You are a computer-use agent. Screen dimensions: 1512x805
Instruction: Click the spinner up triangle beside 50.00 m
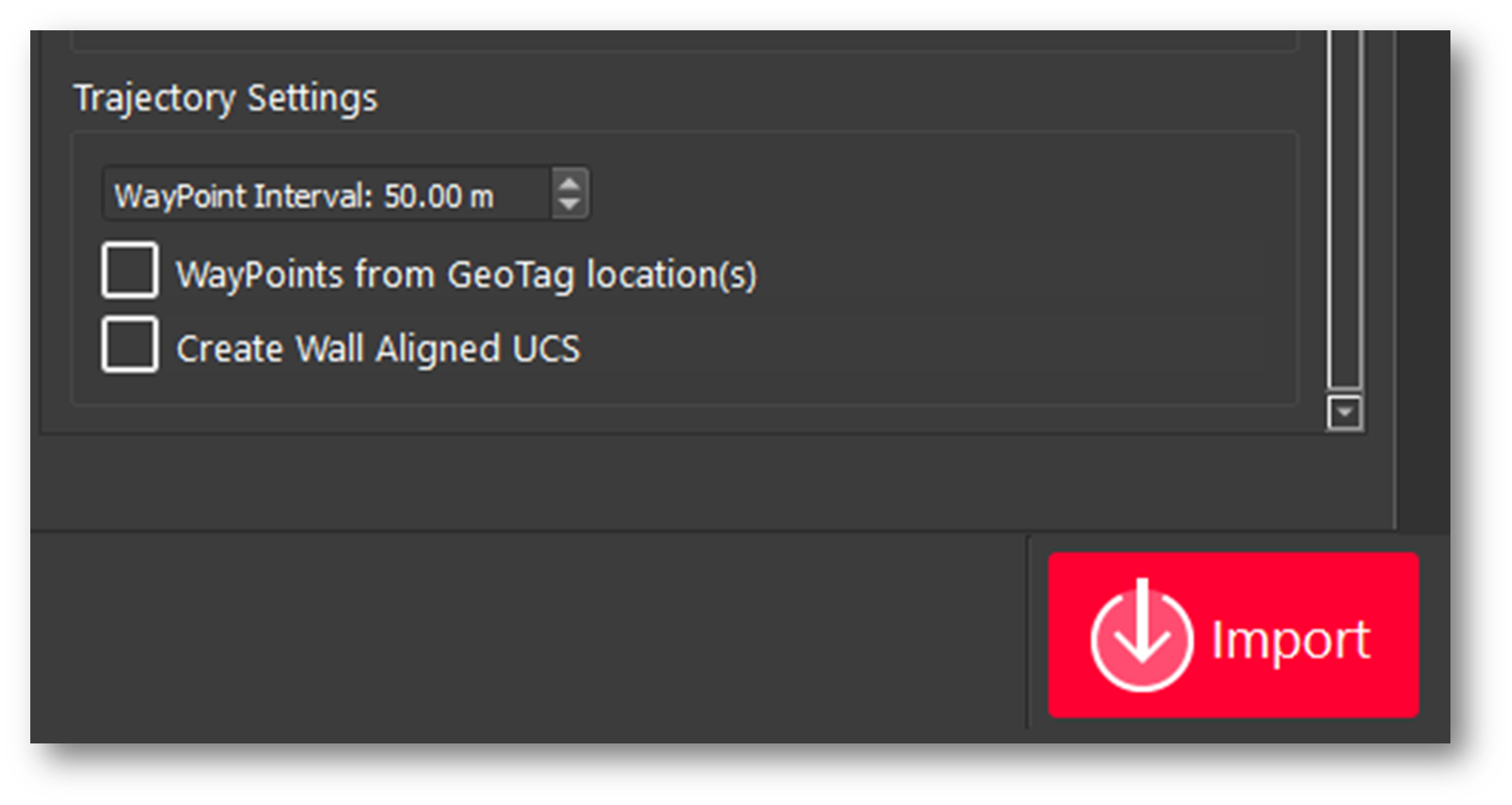tap(569, 183)
